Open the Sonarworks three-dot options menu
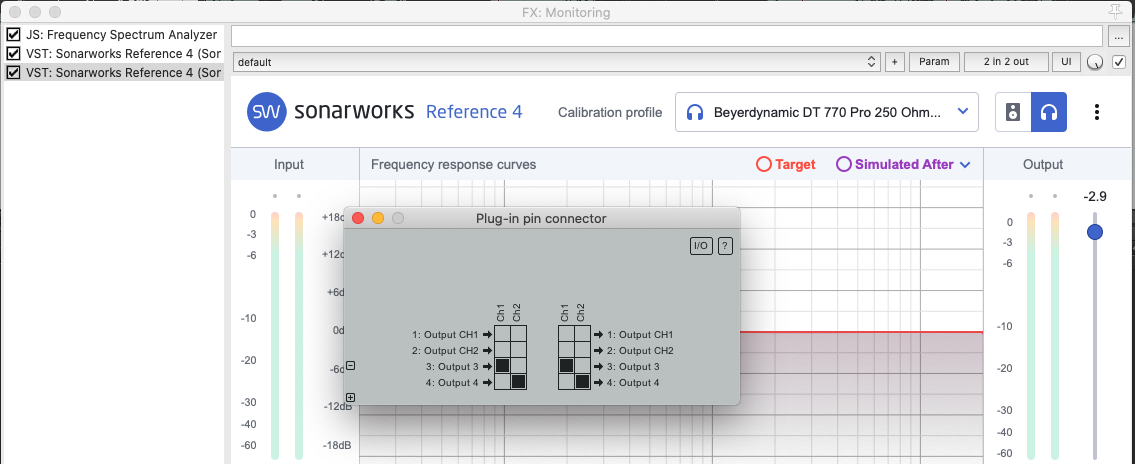This screenshot has width=1135, height=464. pos(1097,112)
